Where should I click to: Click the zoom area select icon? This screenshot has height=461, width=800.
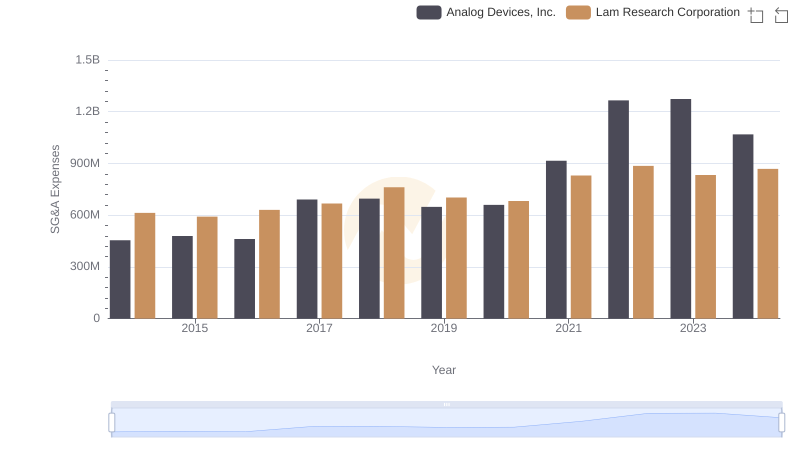[x=756, y=15]
